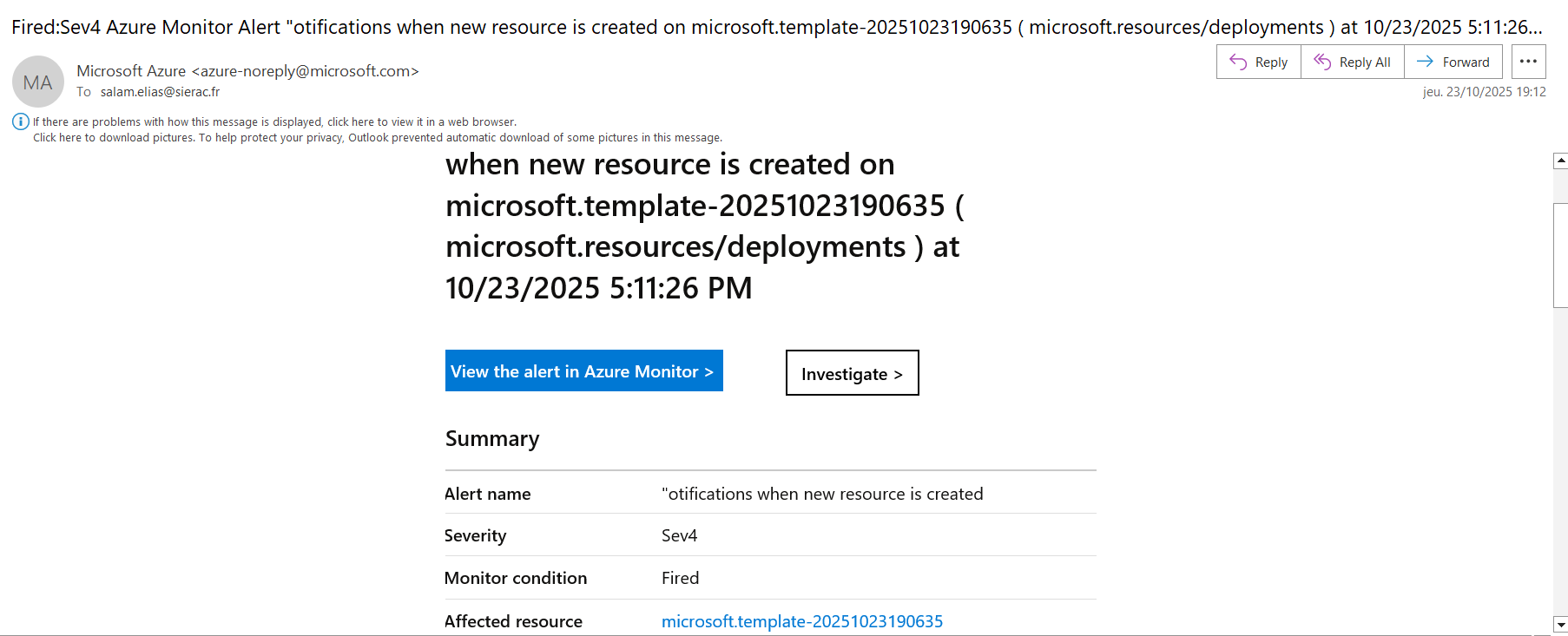Click the MA sender avatar
This screenshot has width=1568, height=636.
pos(38,82)
